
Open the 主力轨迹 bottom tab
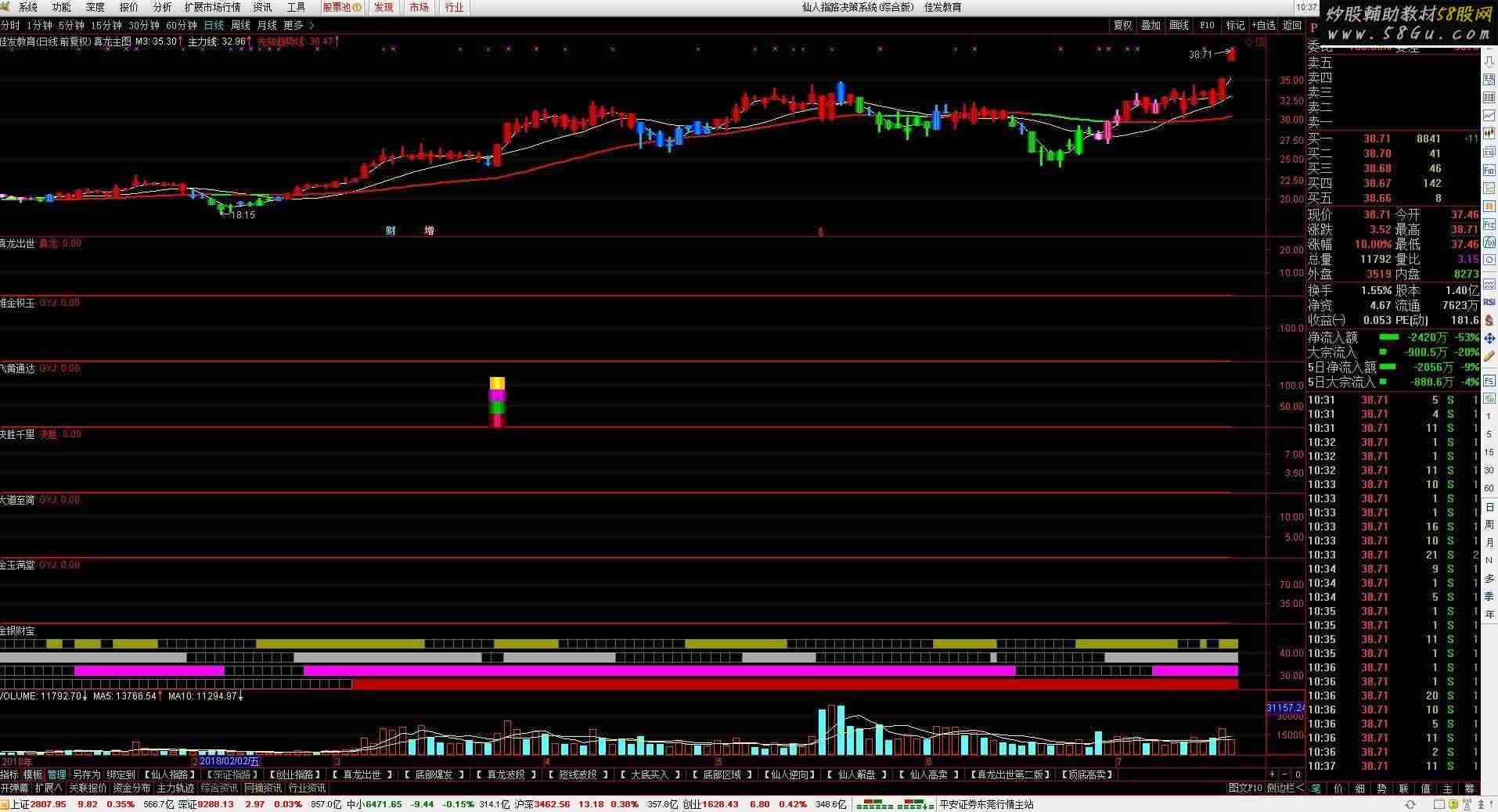(175, 788)
